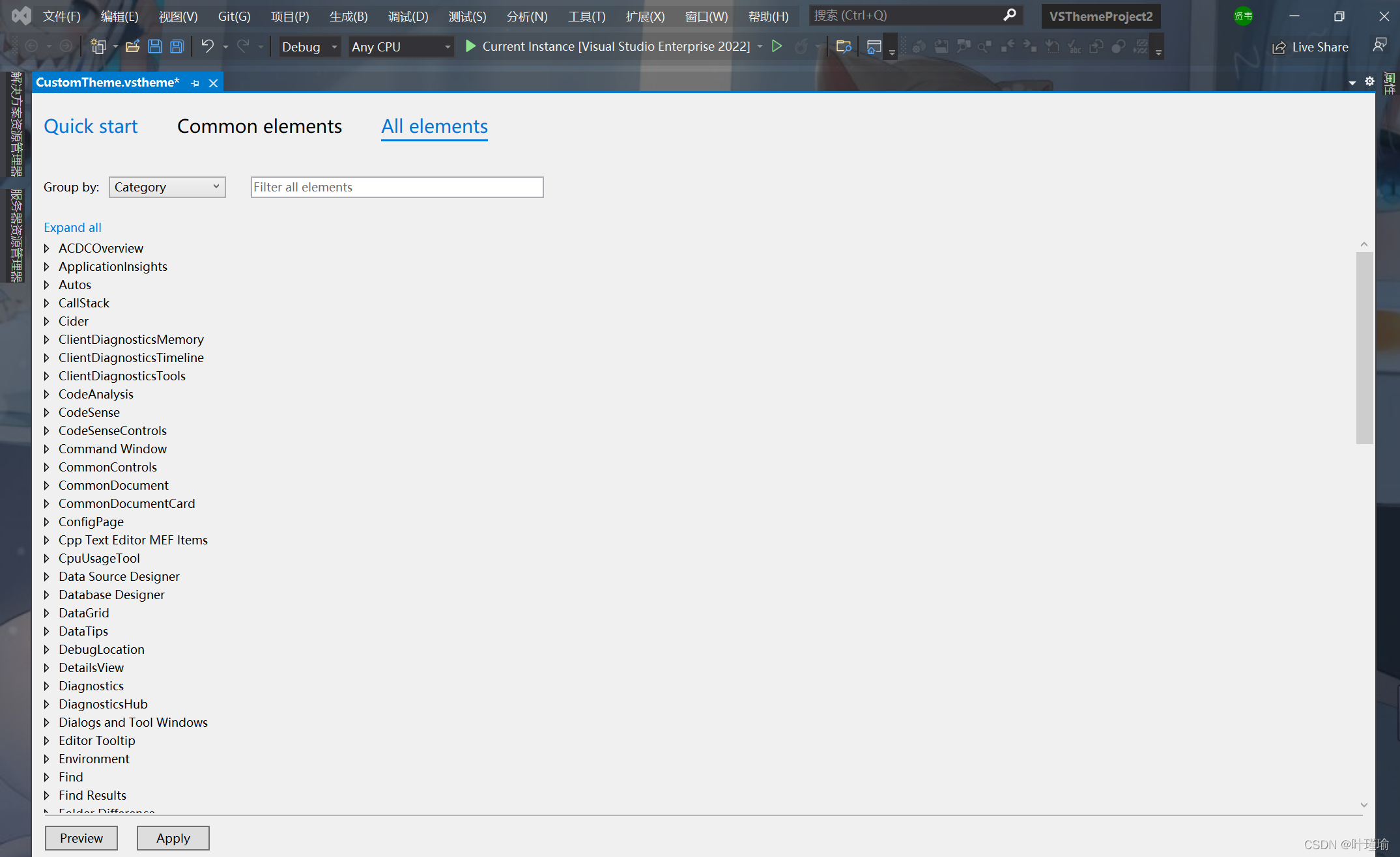This screenshot has width=1400, height=857.
Task: Pin the CustomTheme.vstheme tab
Action: [x=195, y=83]
